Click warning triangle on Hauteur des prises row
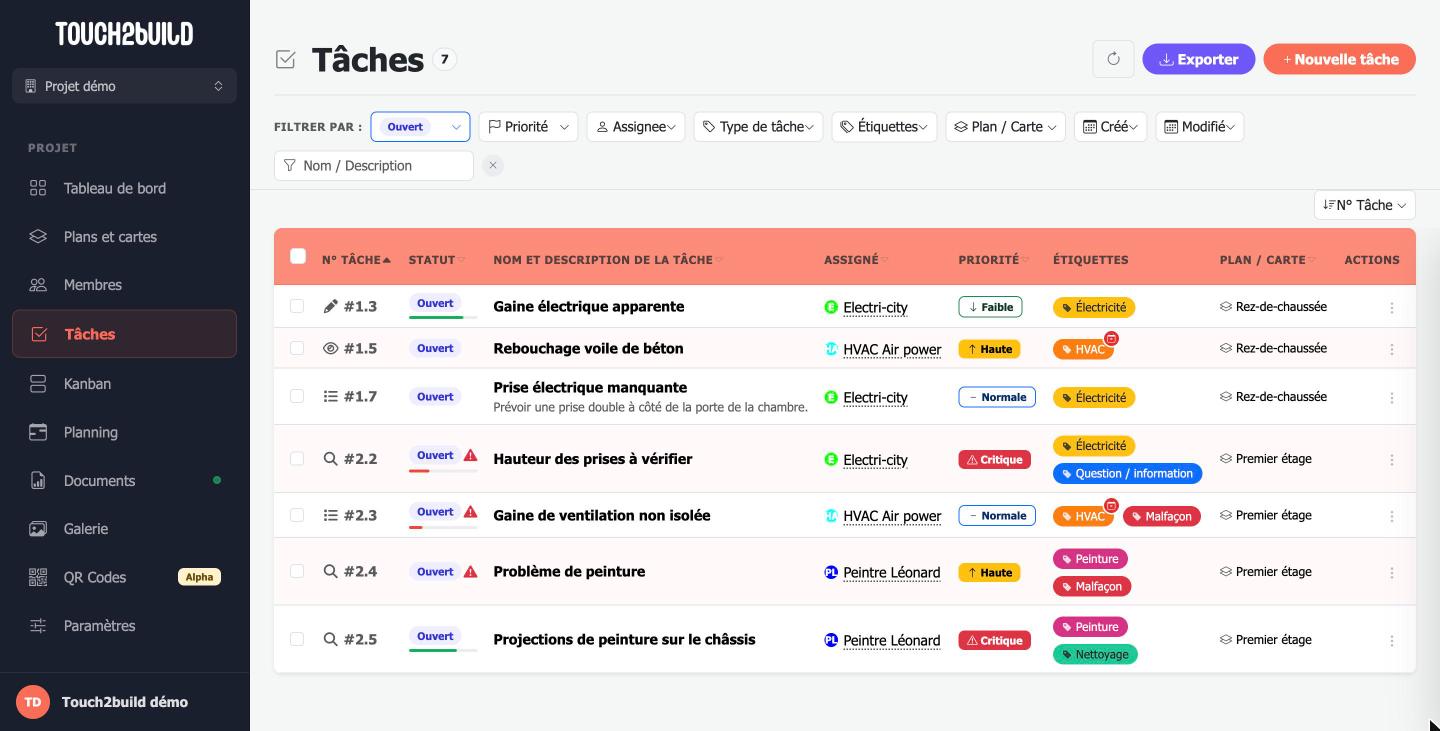The image size is (1440, 731). (470, 455)
